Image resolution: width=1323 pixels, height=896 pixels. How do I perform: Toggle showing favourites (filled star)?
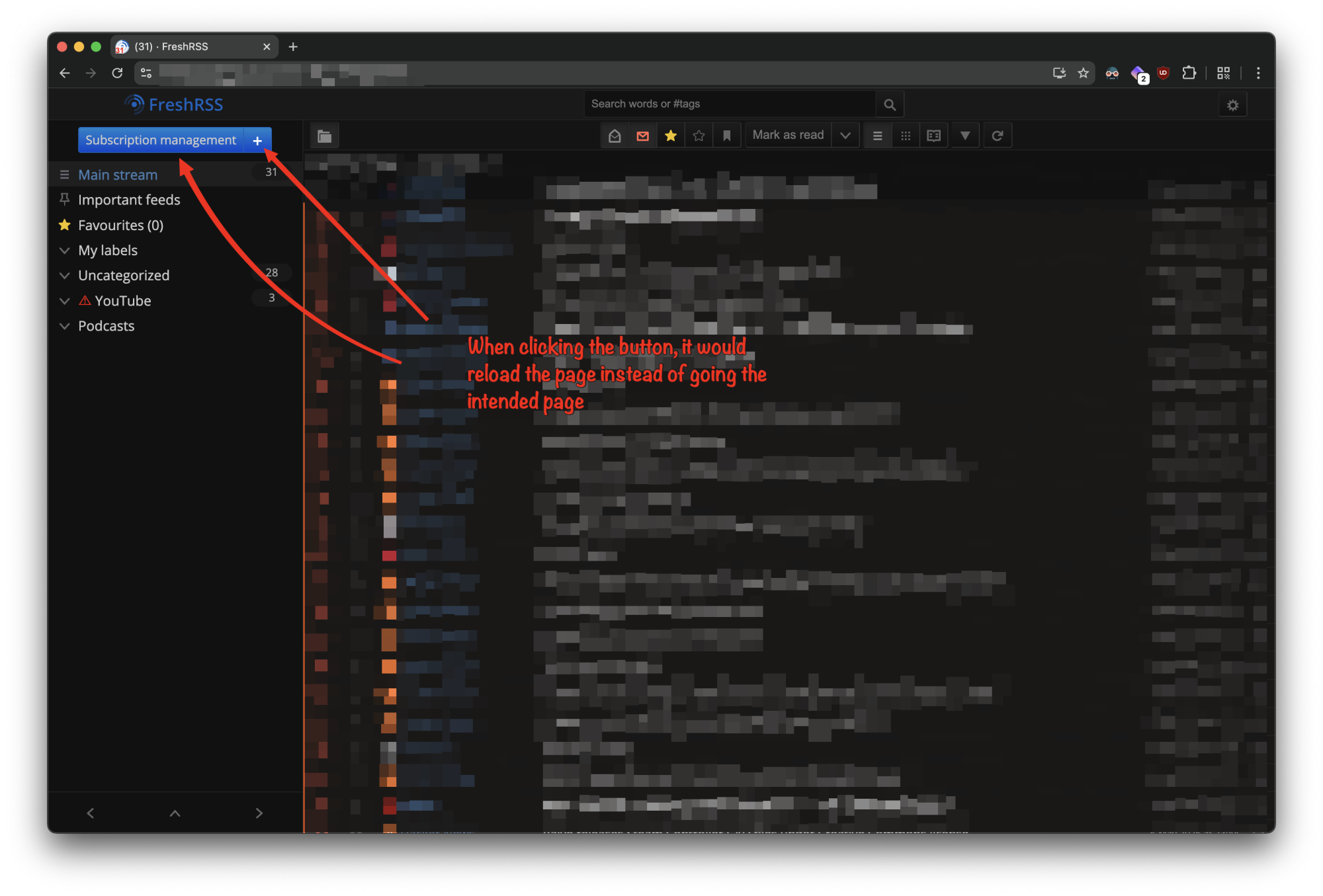671,136
